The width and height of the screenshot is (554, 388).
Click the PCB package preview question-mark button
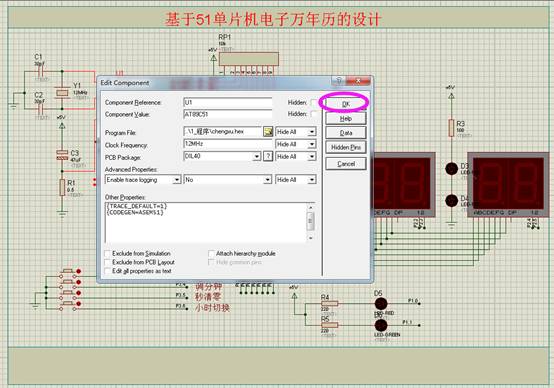click(268, 156)
